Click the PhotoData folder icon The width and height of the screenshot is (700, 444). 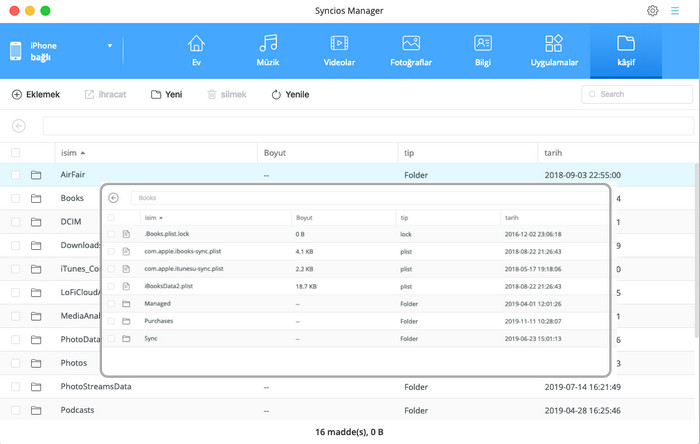click(x=36, y=340)
